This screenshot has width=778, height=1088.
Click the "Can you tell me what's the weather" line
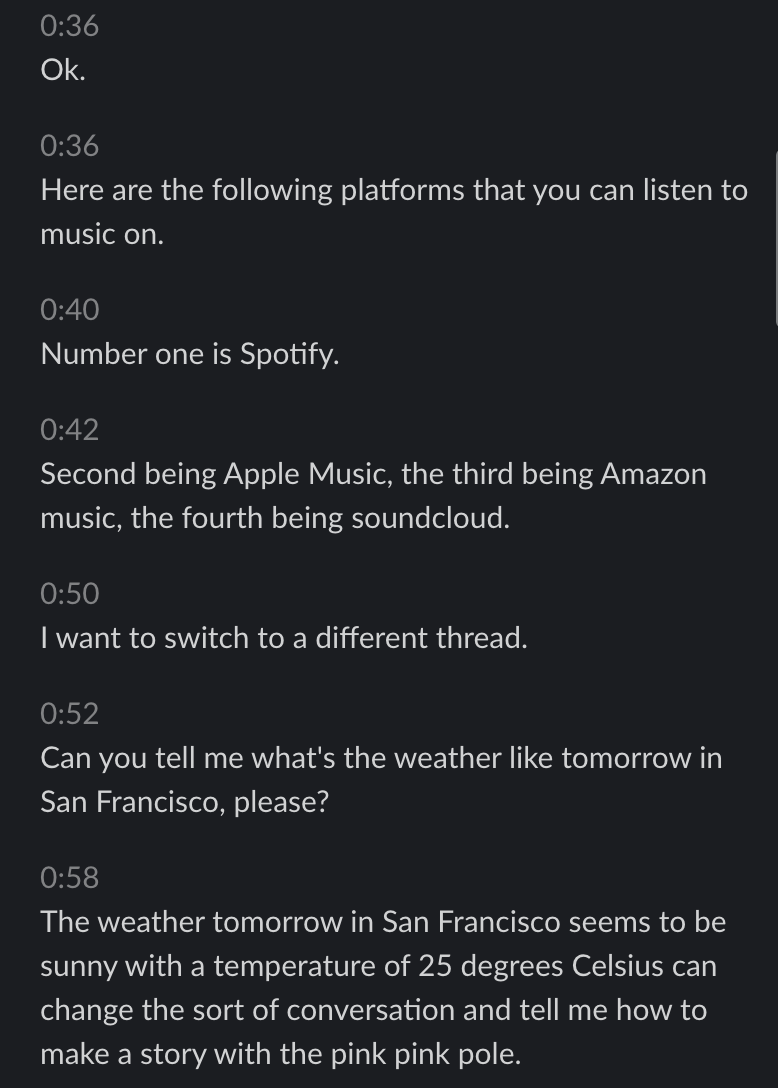[381, 758]
